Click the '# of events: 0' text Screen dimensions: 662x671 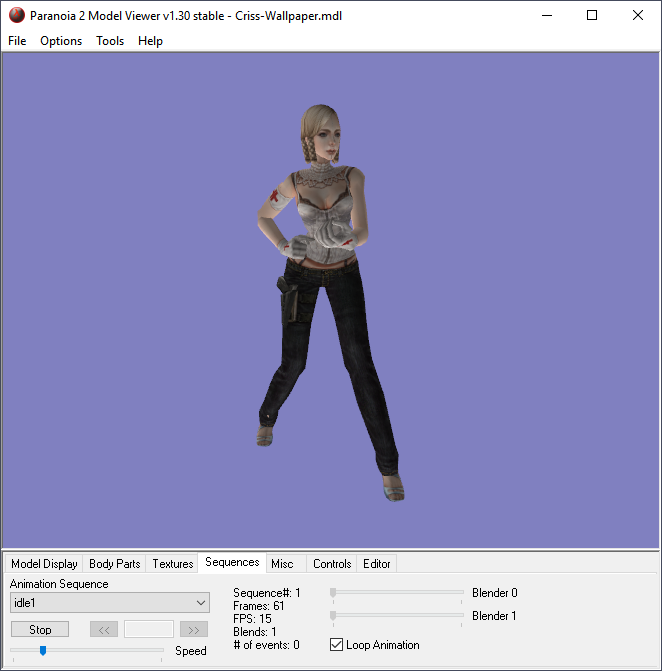266,645
